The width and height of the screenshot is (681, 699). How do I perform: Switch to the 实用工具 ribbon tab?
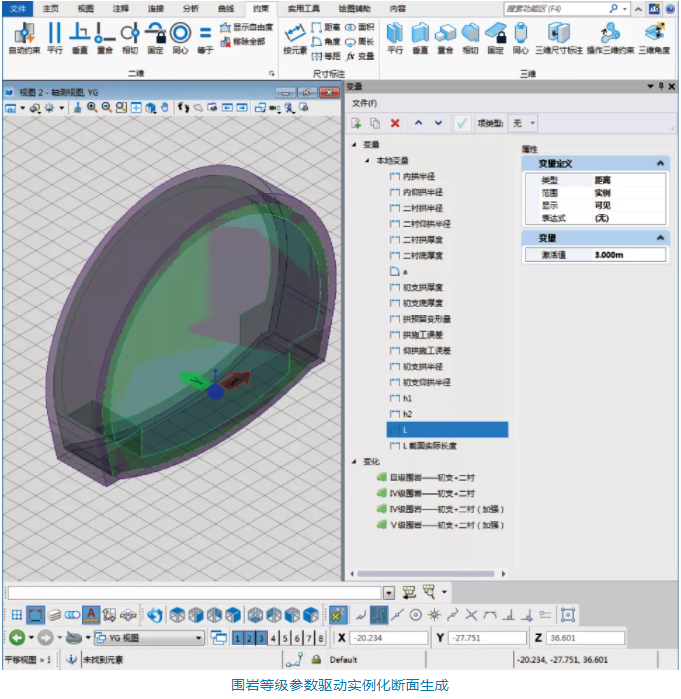click(x=304, y=8)
